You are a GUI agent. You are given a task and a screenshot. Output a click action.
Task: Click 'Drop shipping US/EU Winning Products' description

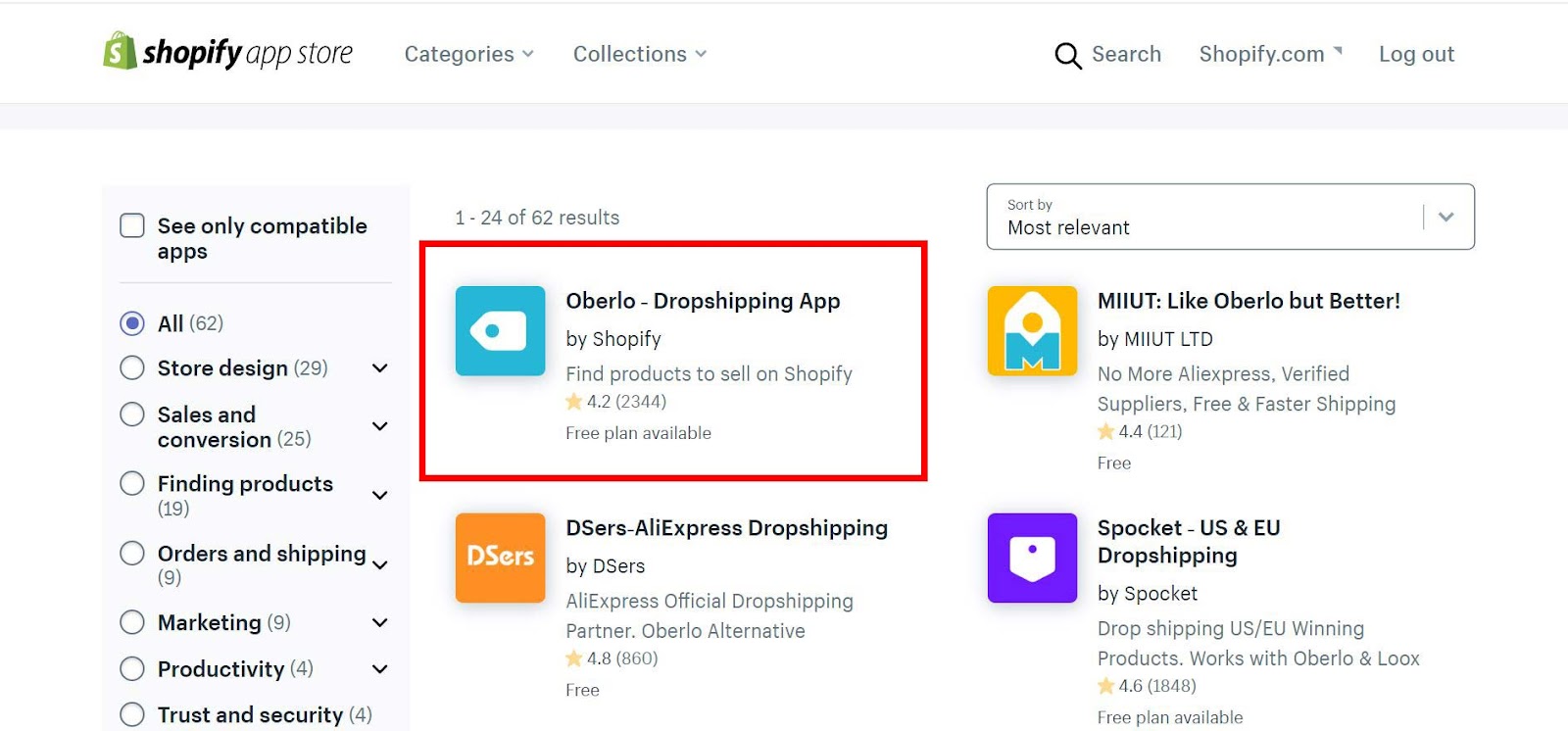tap(1258, 644)
